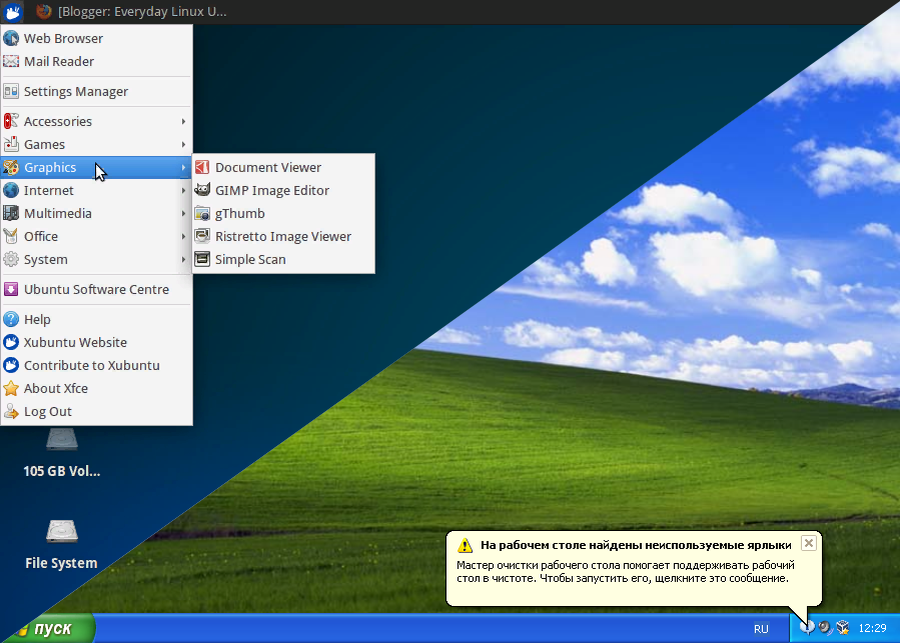900x643 pixels.
Task: Click the Games icon
Action: pyautogui.click(x=11, y=144)
